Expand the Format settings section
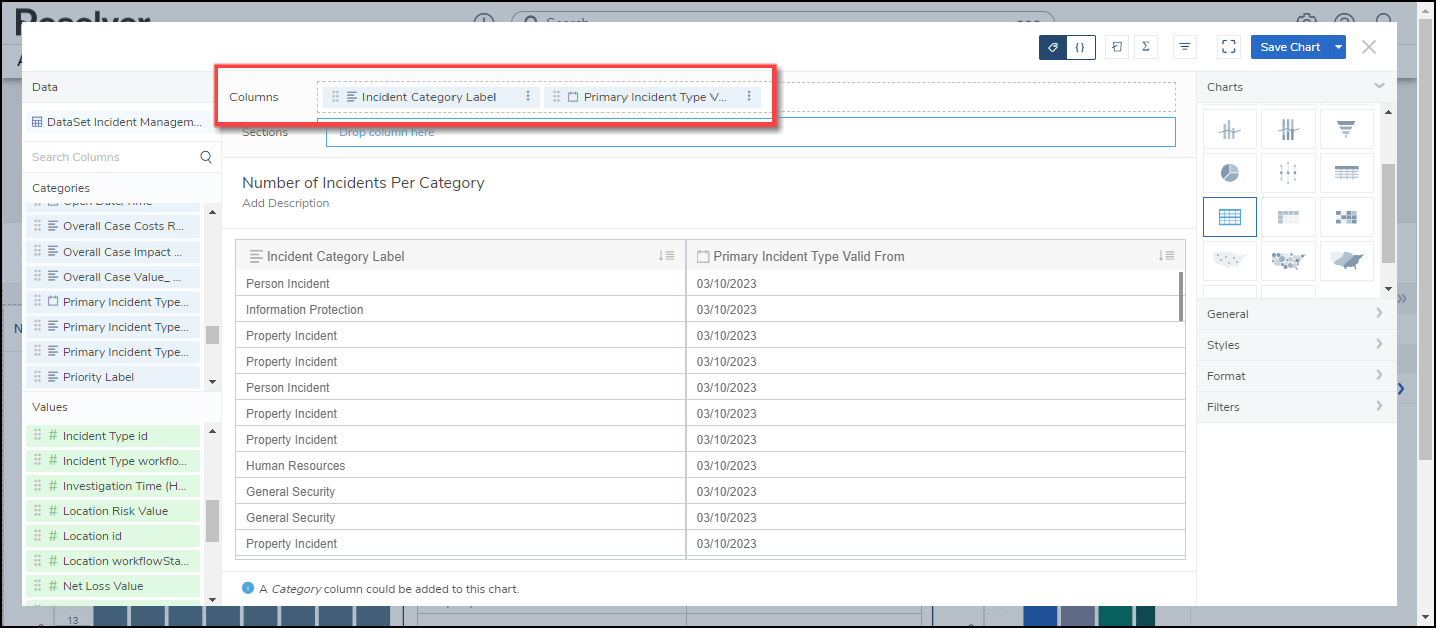 (x=1296, y=376)
